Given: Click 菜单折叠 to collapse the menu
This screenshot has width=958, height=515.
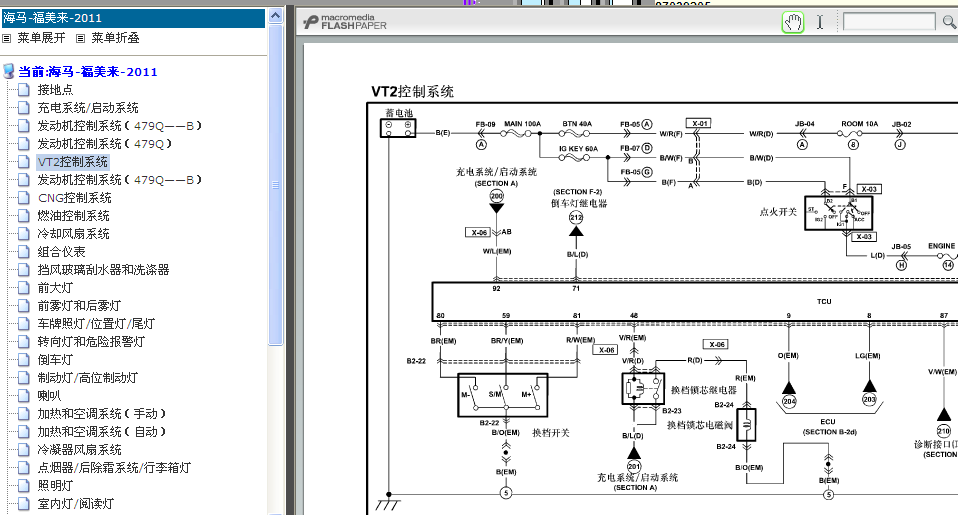Looking at the screenshot, I should coord(115,38).
